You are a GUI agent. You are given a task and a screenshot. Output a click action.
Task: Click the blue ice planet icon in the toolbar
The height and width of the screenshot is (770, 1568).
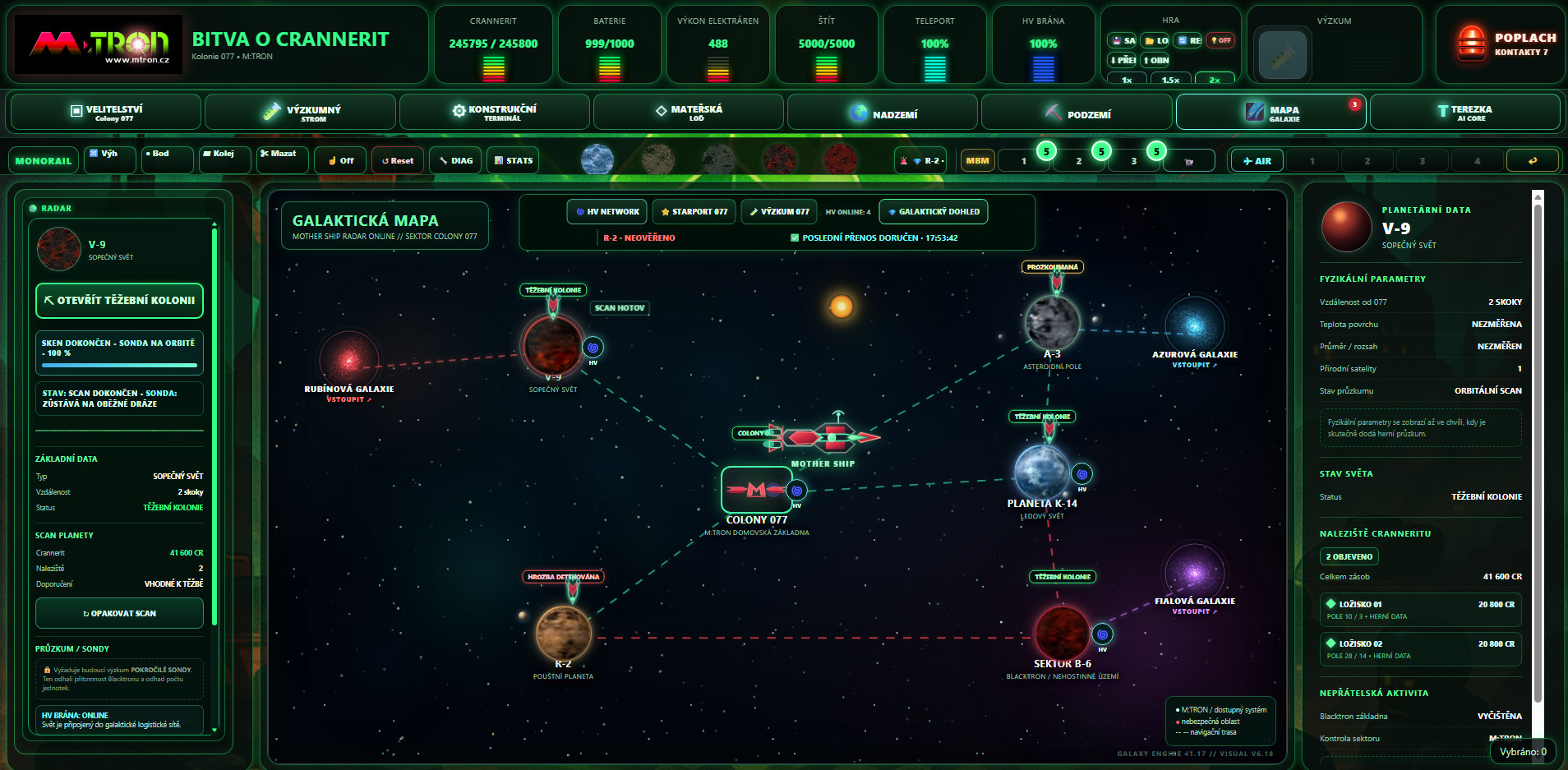point(597,159)
